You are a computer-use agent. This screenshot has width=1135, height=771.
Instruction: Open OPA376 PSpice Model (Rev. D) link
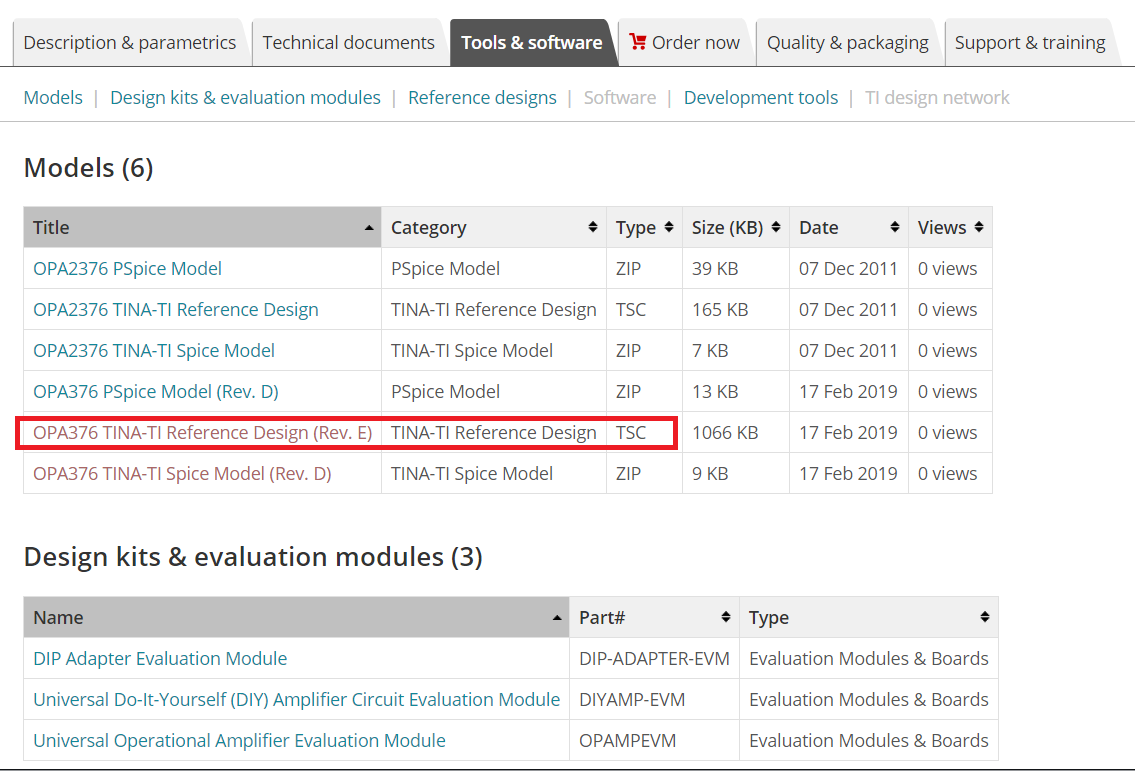click(x=156, y=392)
